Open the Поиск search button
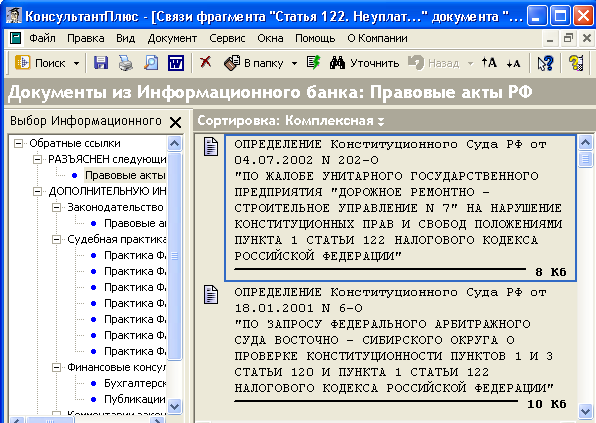 [x=40, y=63]
